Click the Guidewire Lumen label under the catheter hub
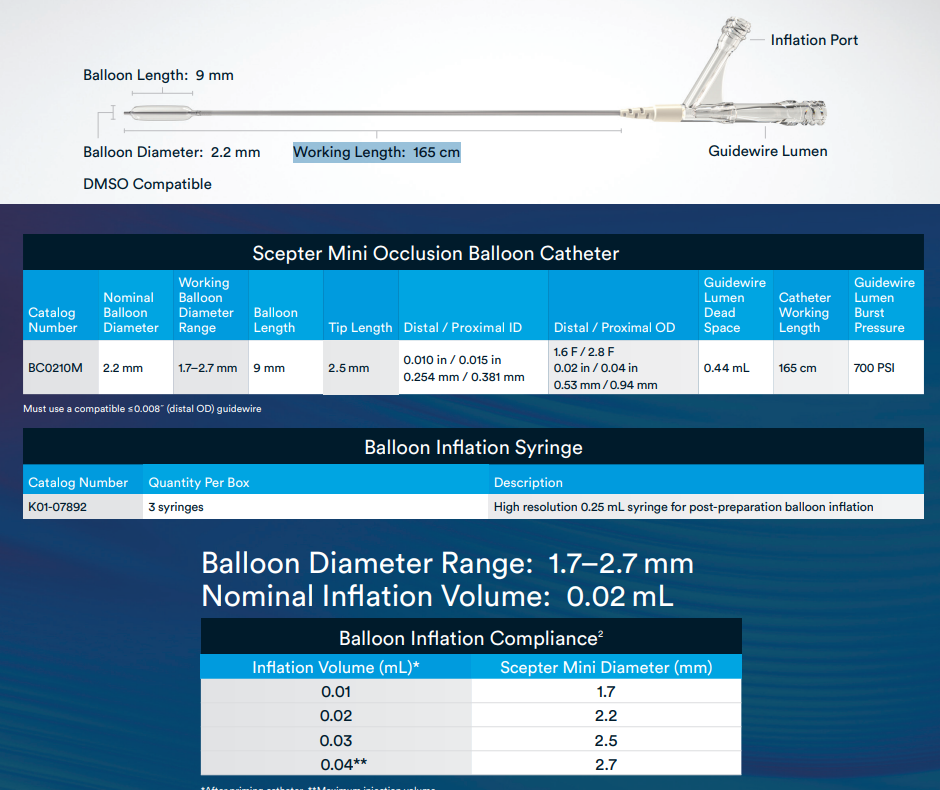 [767, 151]
